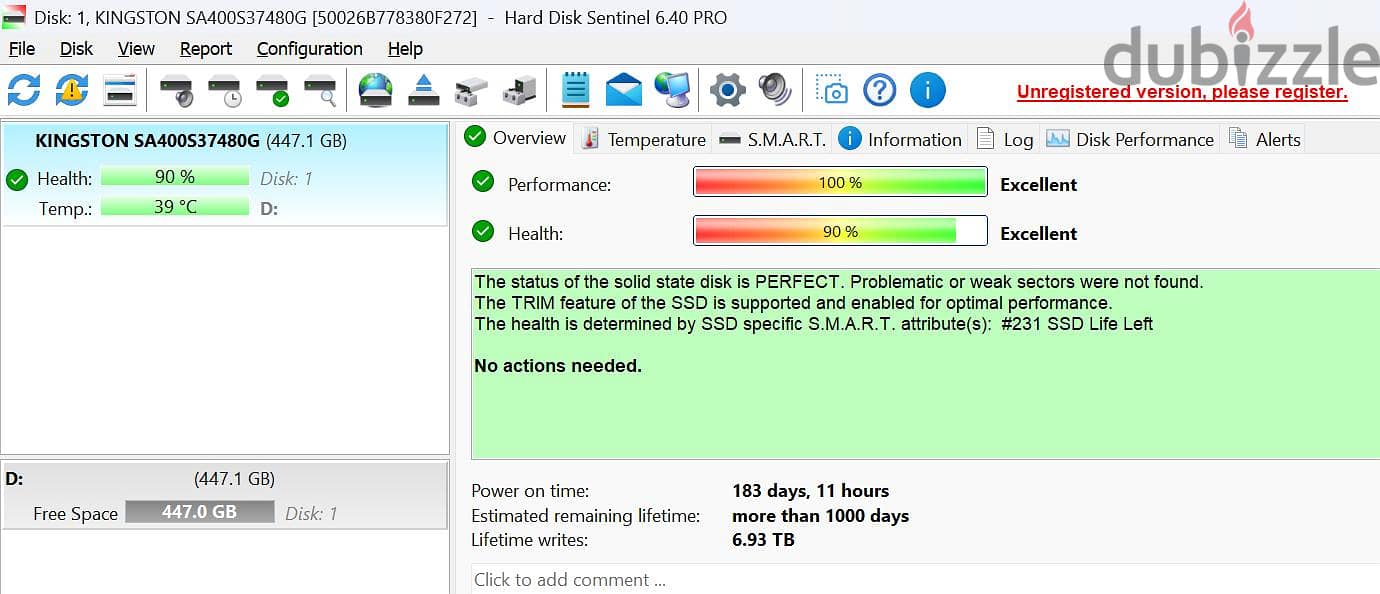The width and height of the screenshot is (1380, 594).
Task: Click the loudspeaker sound toolbar icon
Action: [x=775, y=90]
